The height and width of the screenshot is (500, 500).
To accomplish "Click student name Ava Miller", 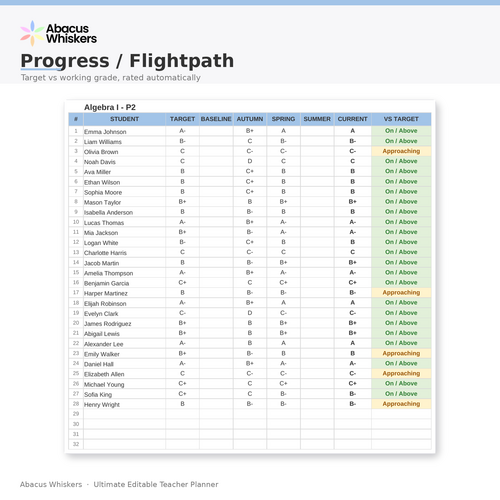I will [97, 172].
